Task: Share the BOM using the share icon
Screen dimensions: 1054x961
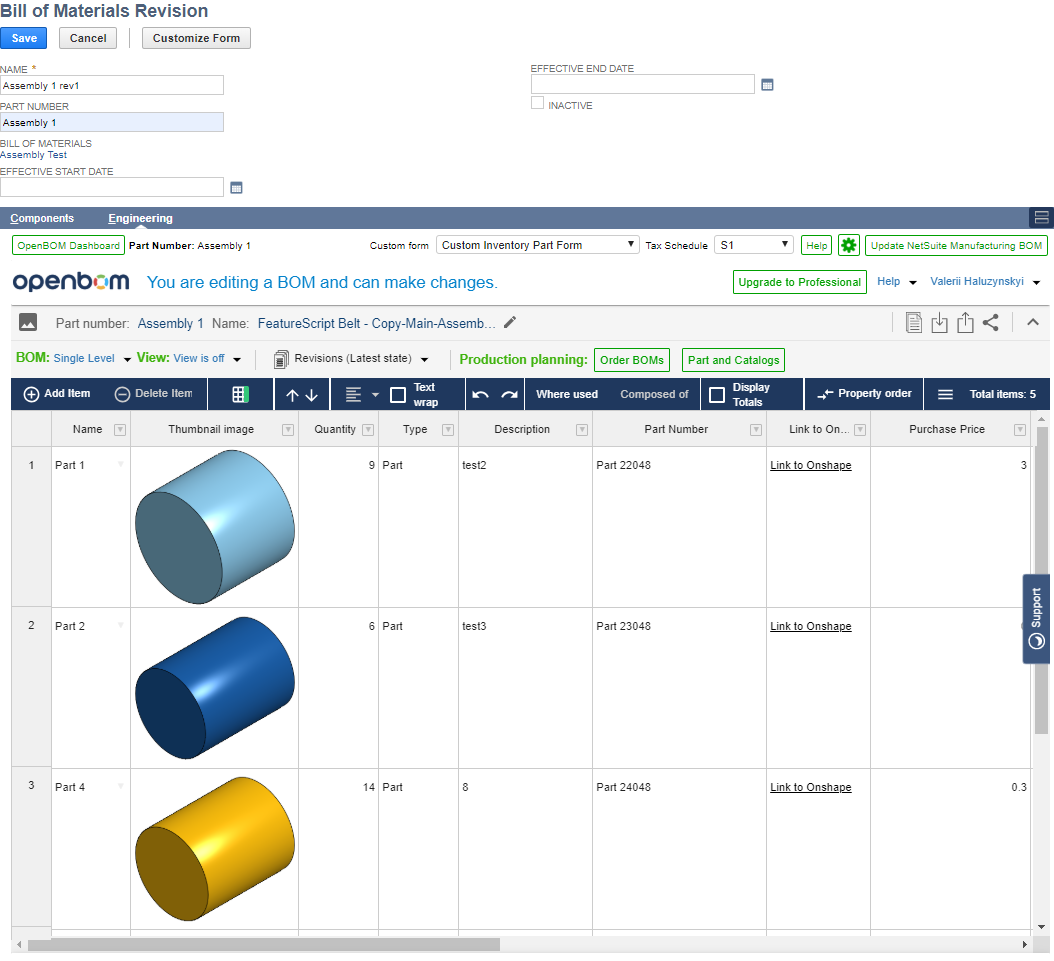Action: pos(991,323)
